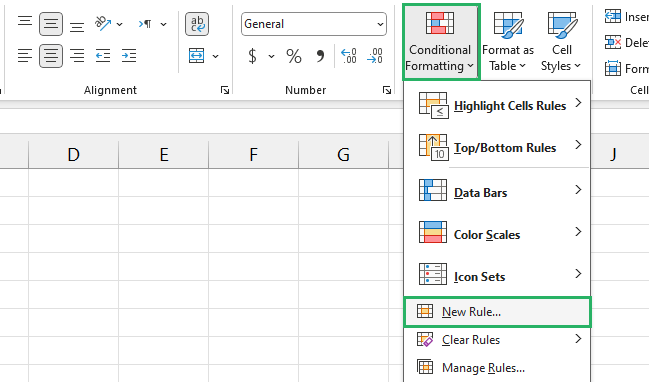
Task: Select column F header
Action: (253, 155)
